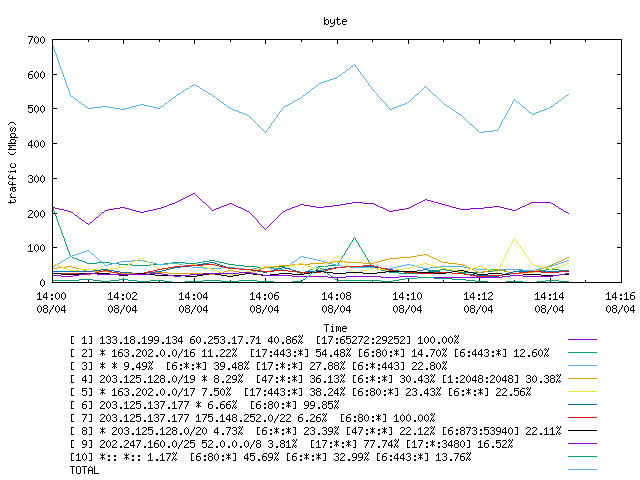Click legend entry [9] 202.247.160.0/25 52.0.0.0/8
Image resolution: width=640 pixels, height=480 pixels.
pyautogui.click(x=291, y=444)
